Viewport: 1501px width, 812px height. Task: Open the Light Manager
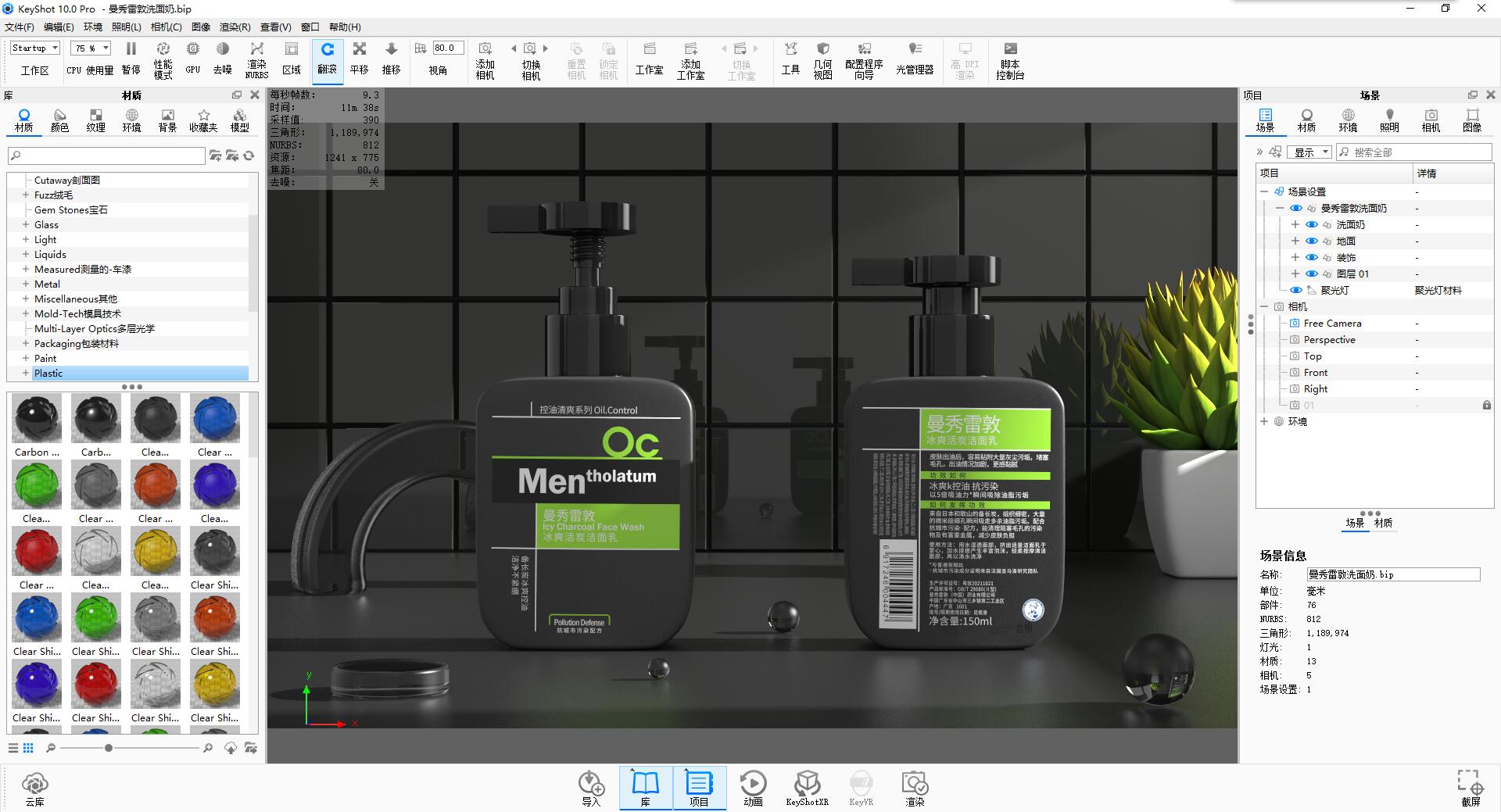(x=915, y=59)
